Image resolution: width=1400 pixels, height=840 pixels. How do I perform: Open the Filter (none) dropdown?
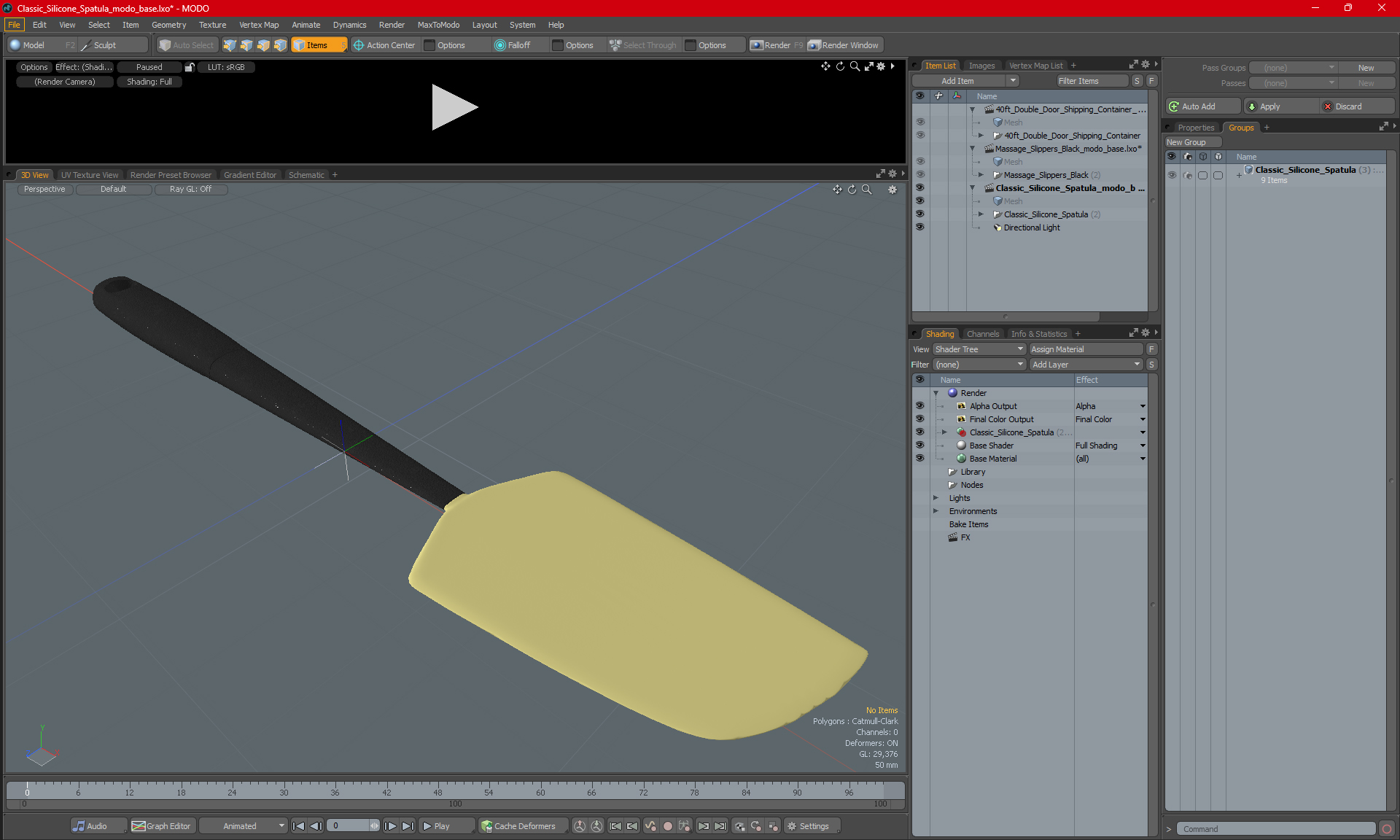pos(979,365)
